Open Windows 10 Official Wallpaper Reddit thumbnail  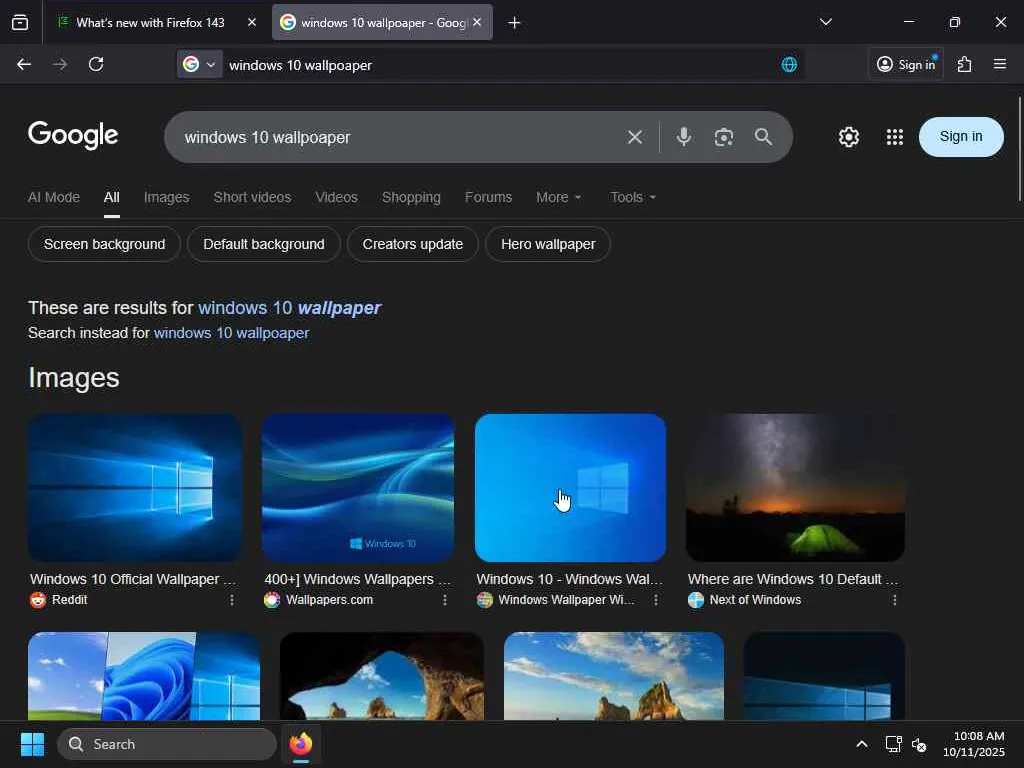[135, 487]
